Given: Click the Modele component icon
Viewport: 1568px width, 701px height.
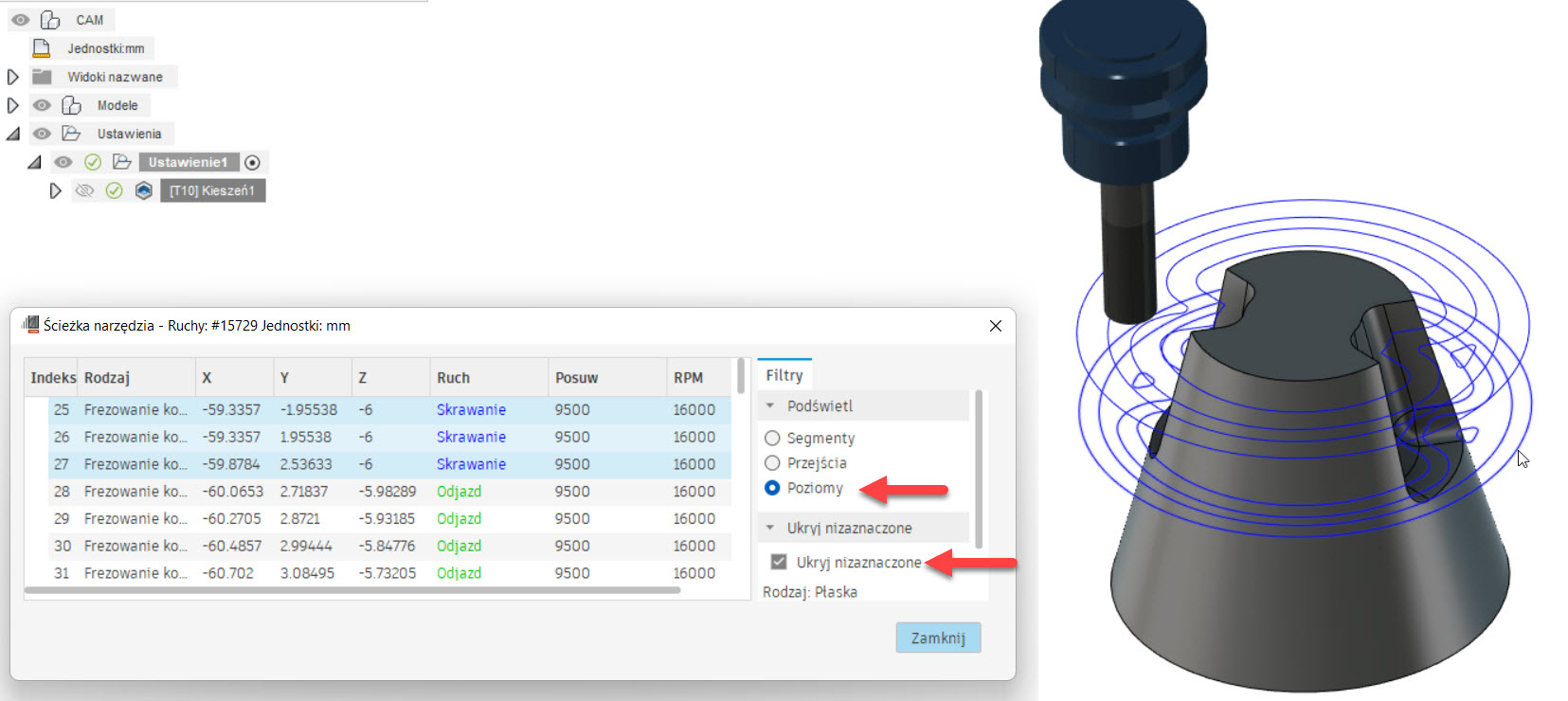Looking at the screenshot, I should pyautogui.click(x=71, y=105).
